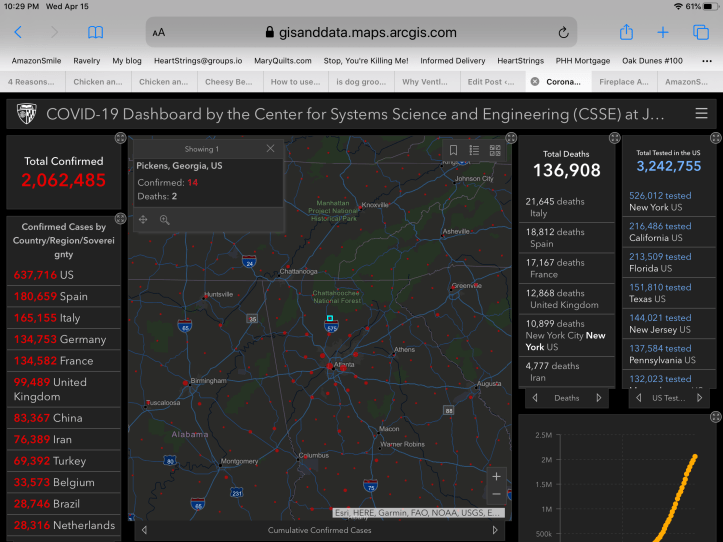Go to previous US Test list arrow
Screen dimensions: 723x542
639,398
